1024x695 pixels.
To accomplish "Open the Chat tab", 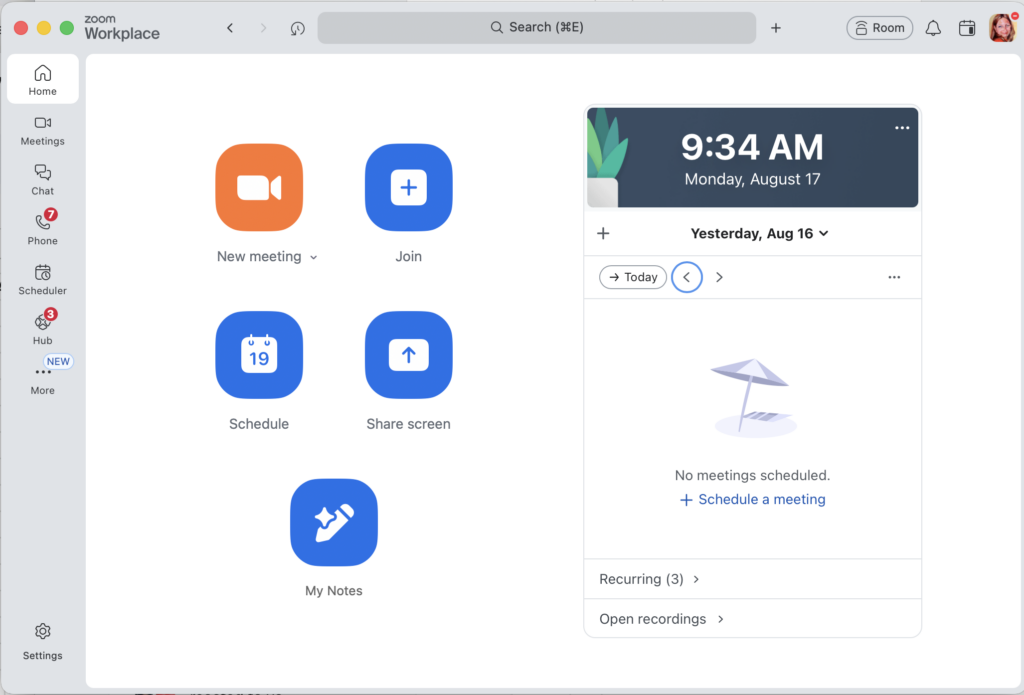I will point(42,180).
